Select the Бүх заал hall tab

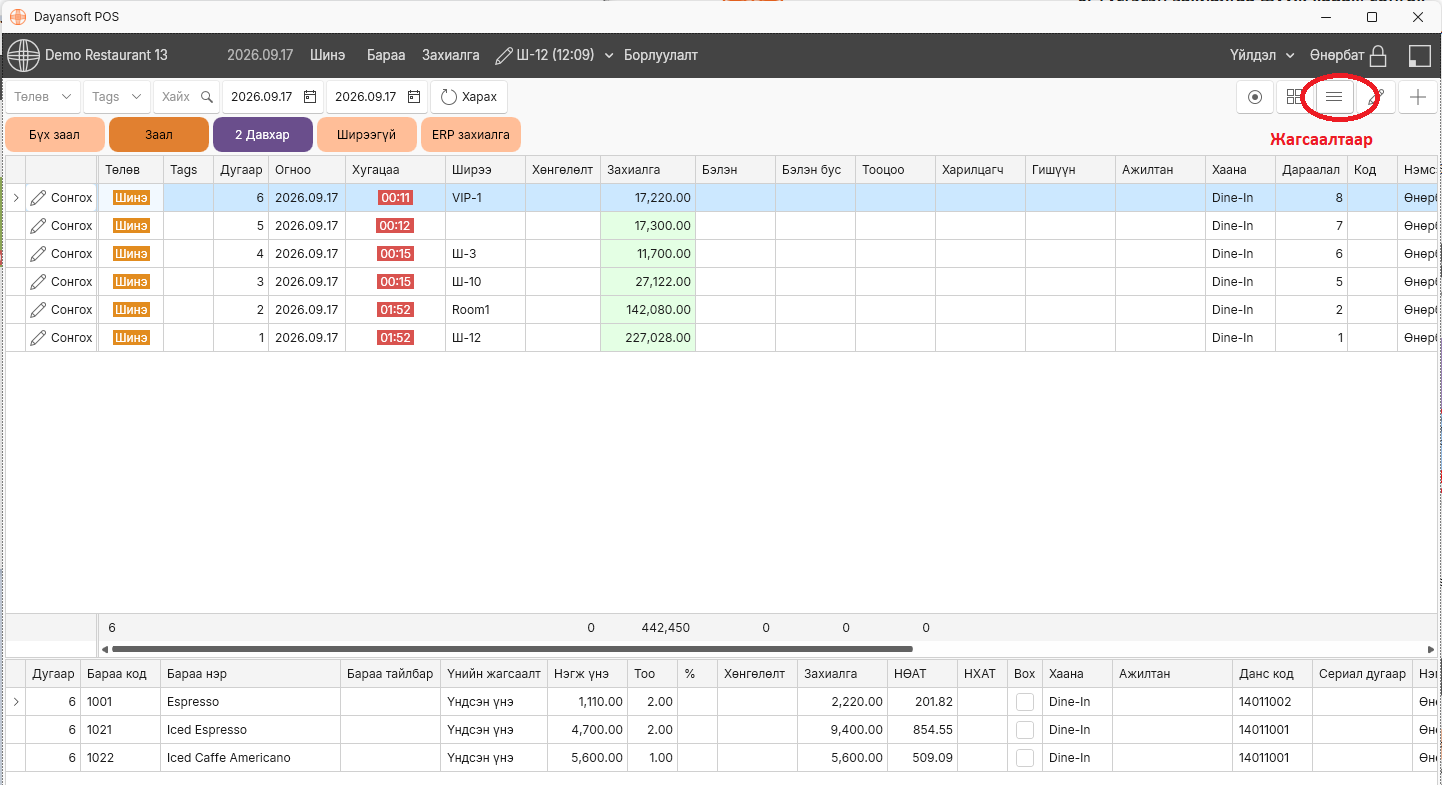click(x=55, y=135)
